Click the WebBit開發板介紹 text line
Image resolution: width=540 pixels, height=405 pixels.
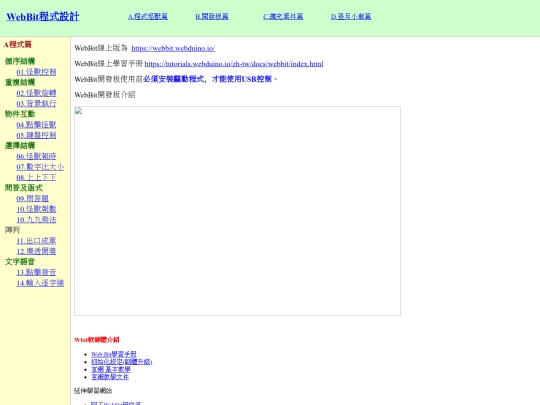[105, 95]
